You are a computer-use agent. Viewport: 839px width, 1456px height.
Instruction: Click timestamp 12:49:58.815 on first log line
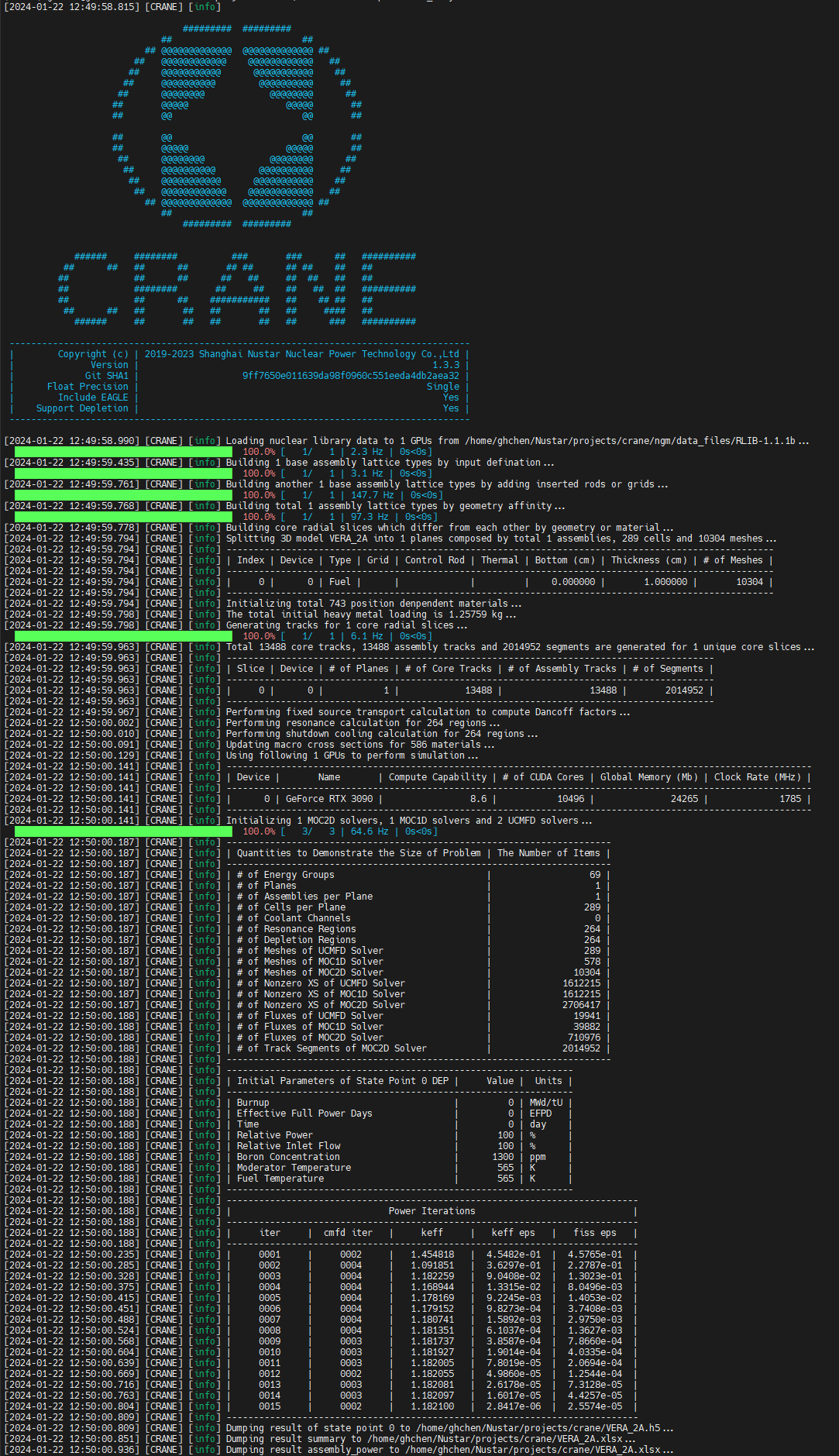pos(104,7)
